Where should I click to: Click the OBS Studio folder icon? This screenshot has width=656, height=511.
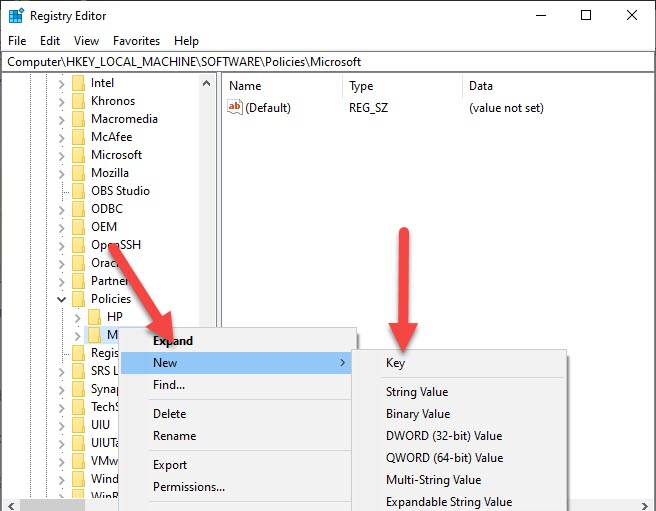[x=78, y=191]
